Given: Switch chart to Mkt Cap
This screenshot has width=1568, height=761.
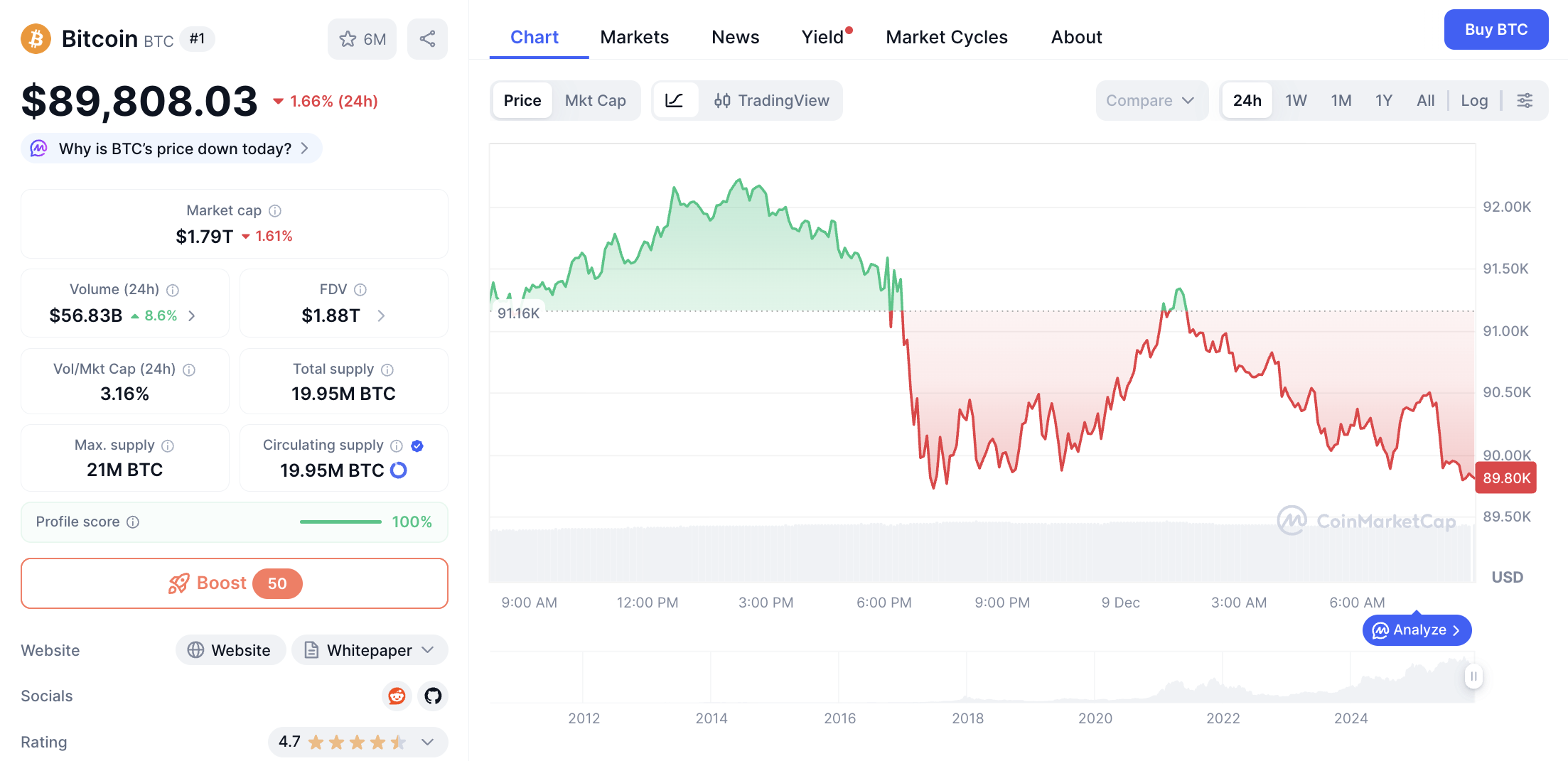Looking at the screenshot, I should 595,100.
